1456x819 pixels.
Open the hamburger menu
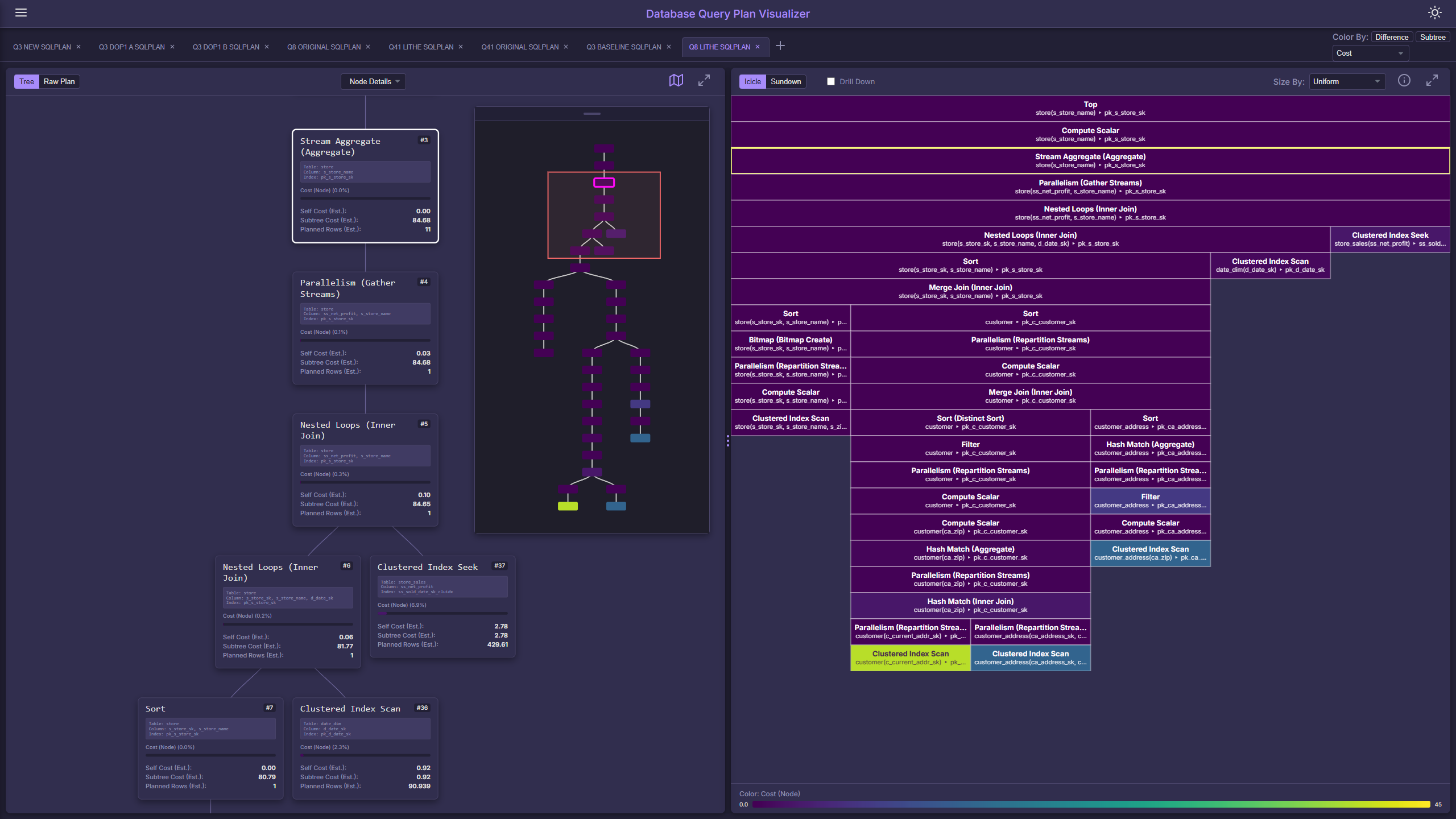coord(21,13)
